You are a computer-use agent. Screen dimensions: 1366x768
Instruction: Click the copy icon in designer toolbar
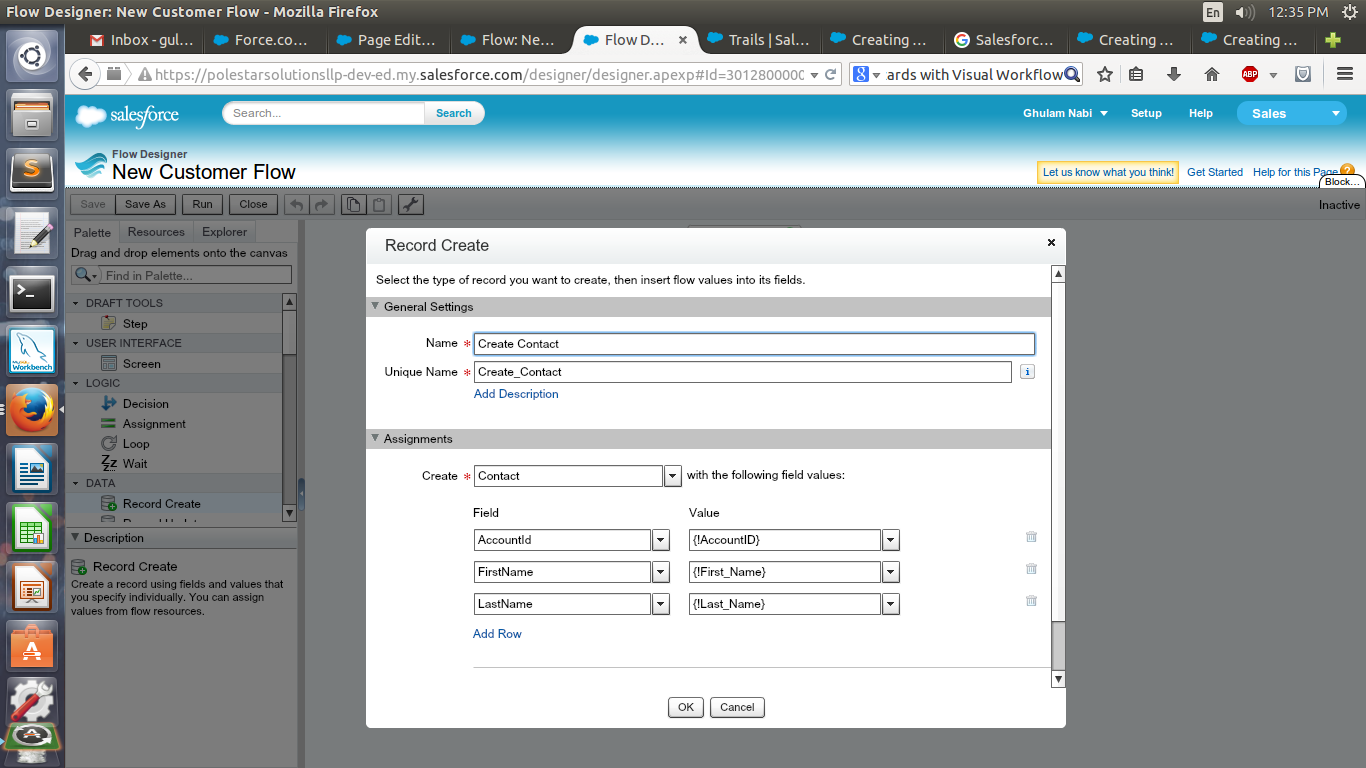(x=353, y=204)
